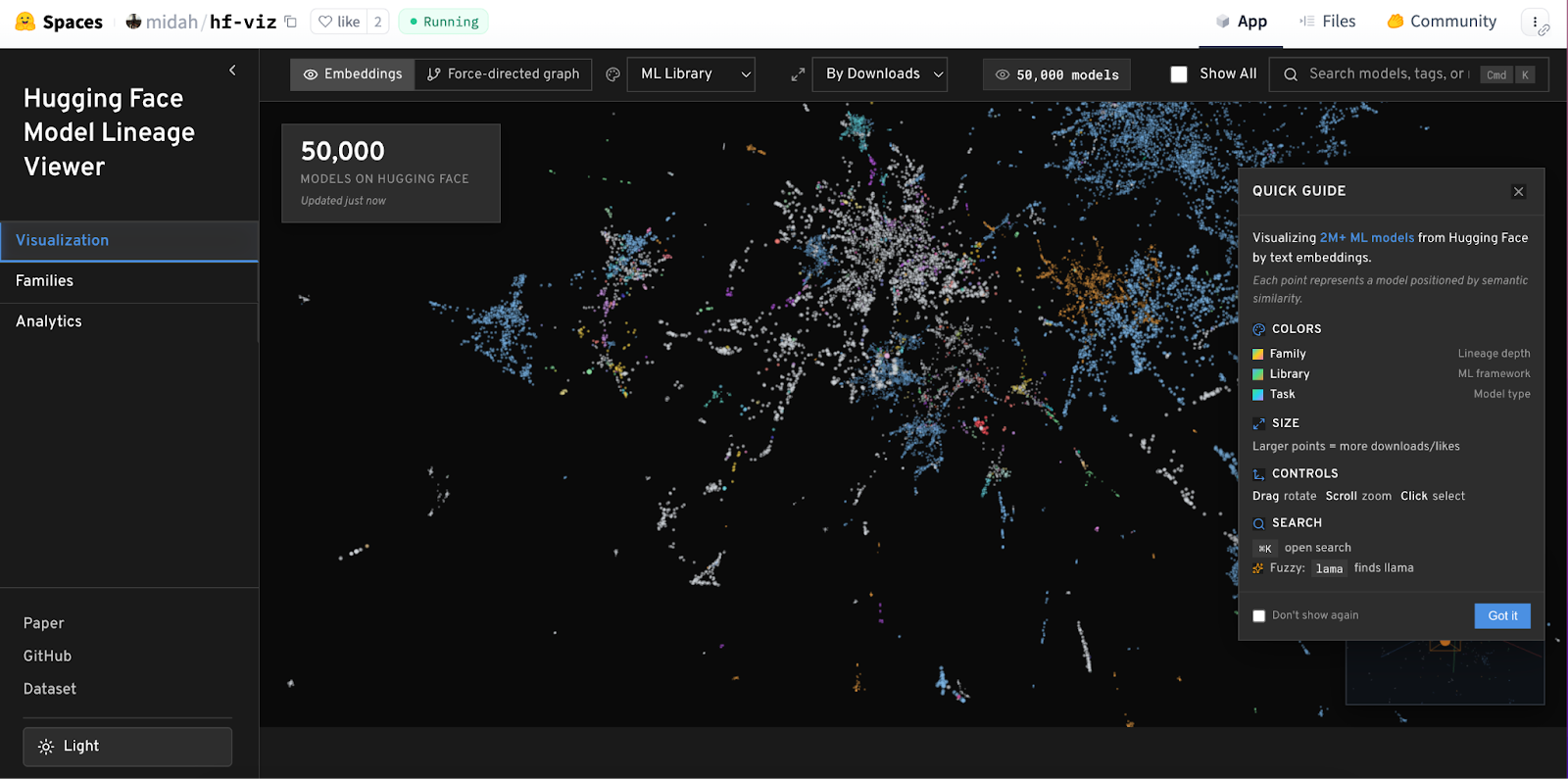Click the ⌘K open search key badge
This screenshot has height=779, width=1568.
point(1265,549)
